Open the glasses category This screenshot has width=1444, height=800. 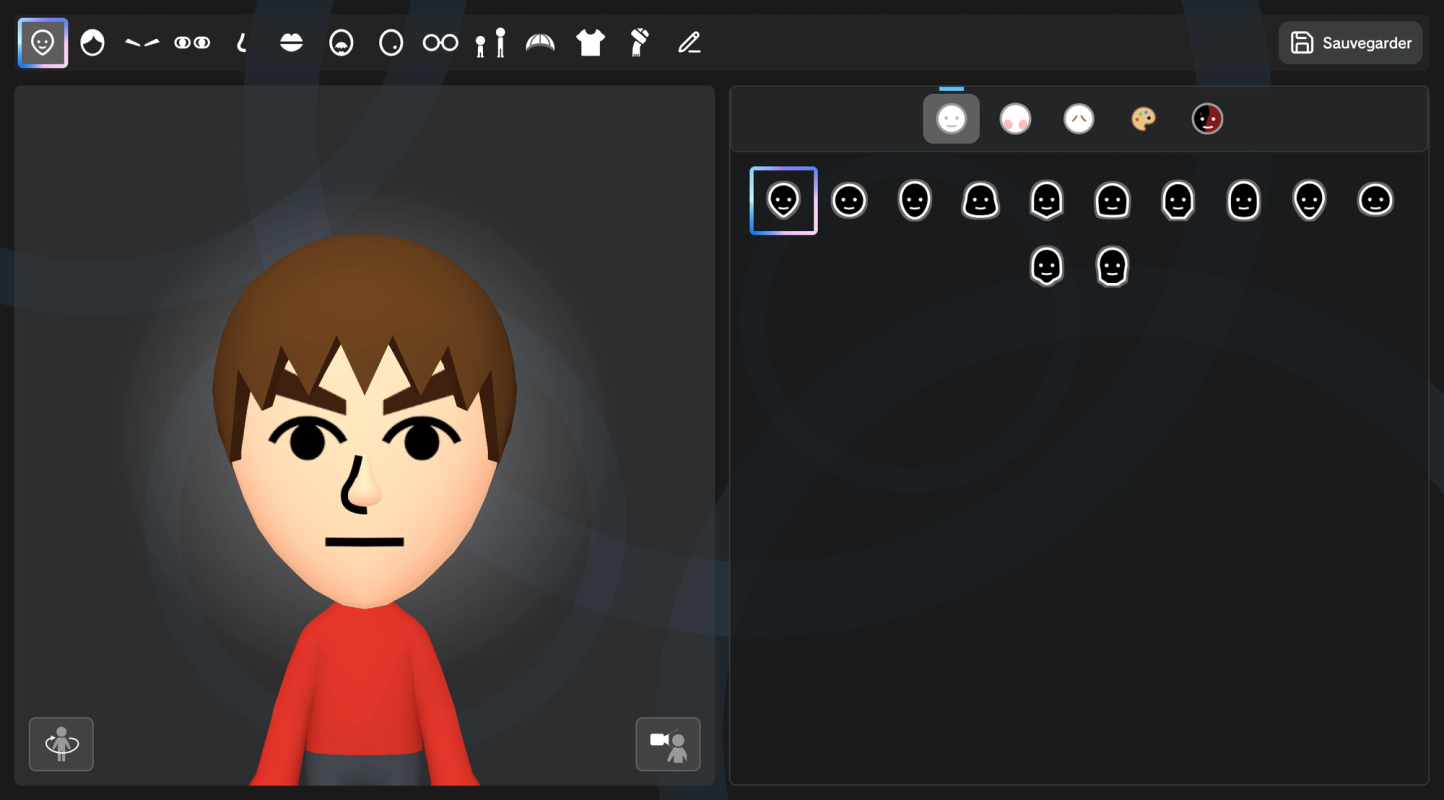click(x=440, y=43)
